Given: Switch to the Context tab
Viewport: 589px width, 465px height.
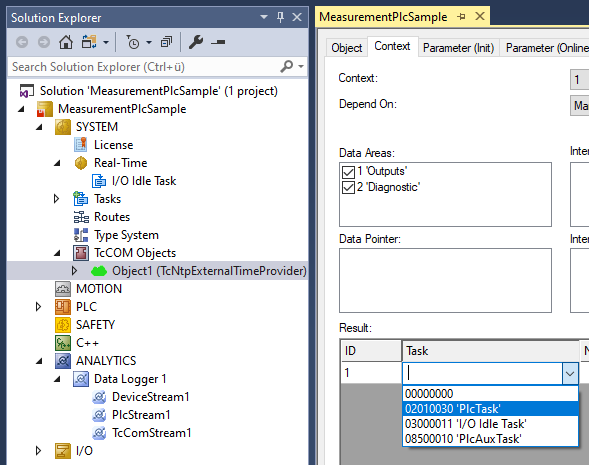Looking at the screenshot, I should coord(392,47).
